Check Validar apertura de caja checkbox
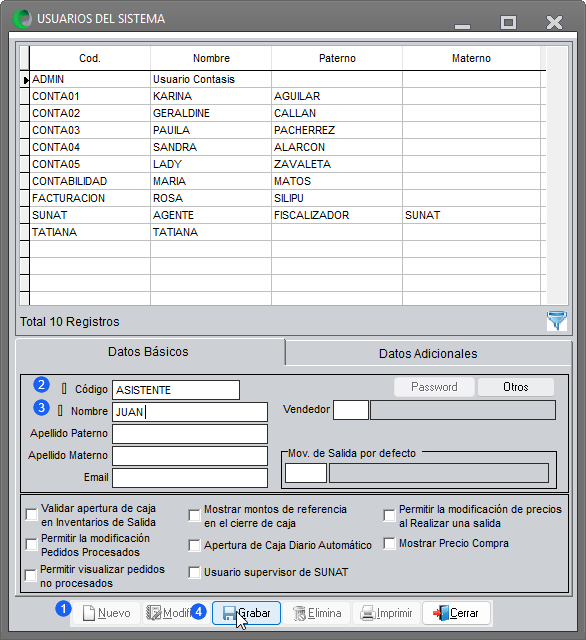Screen dimensions: 586x640 click(31, 515)
